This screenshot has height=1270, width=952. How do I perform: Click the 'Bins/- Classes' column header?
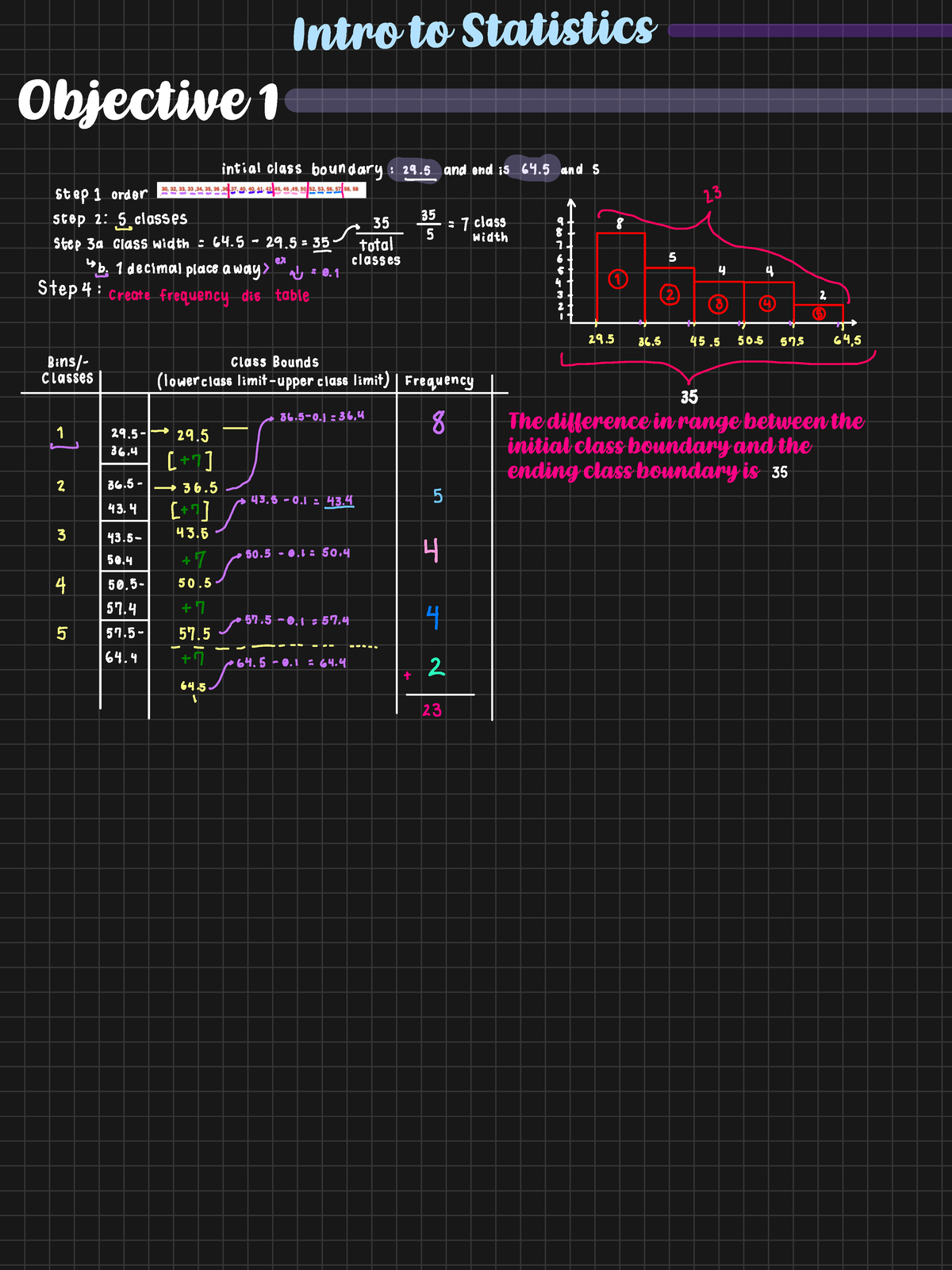click(67, 371)
